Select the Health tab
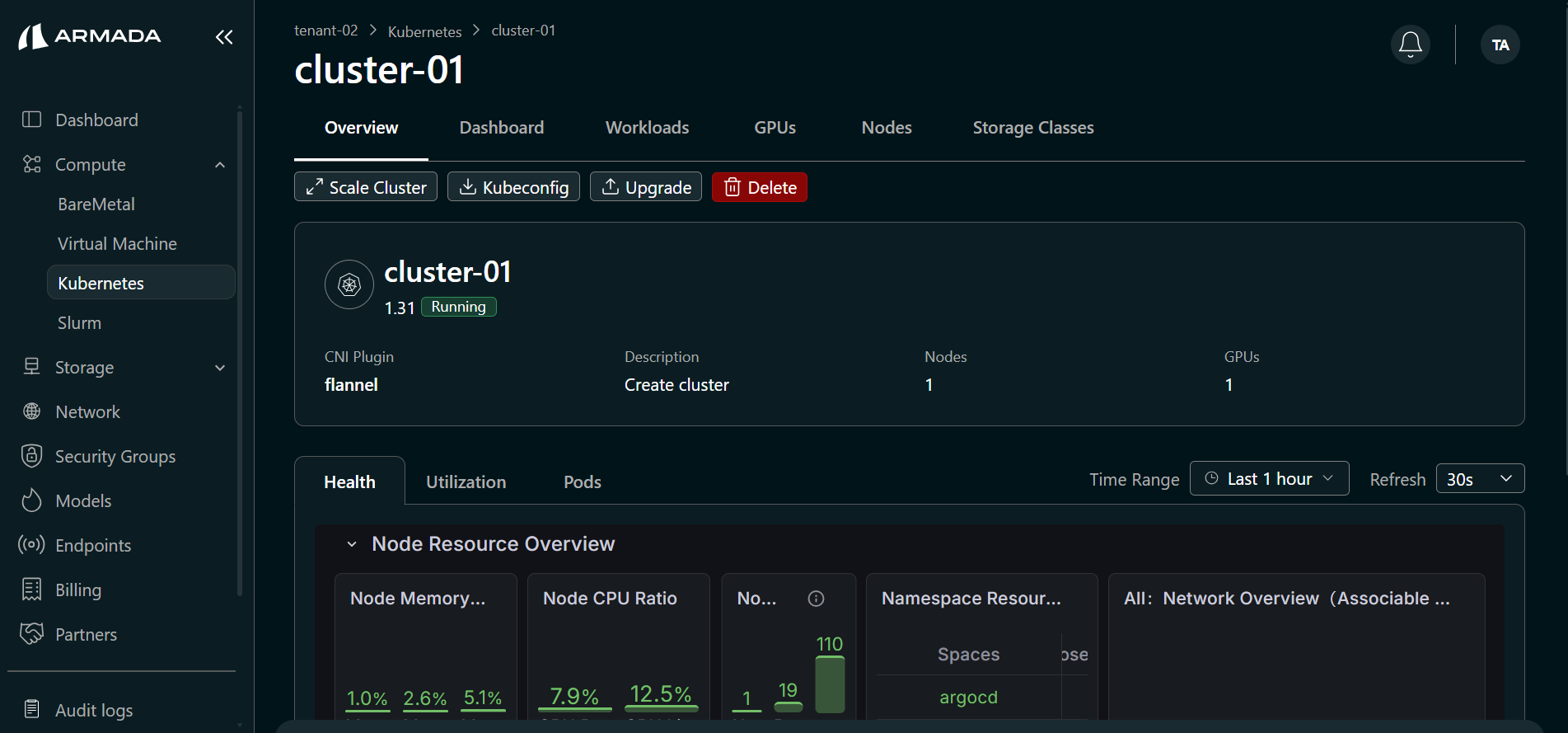1568x733 pixels. 349,482
